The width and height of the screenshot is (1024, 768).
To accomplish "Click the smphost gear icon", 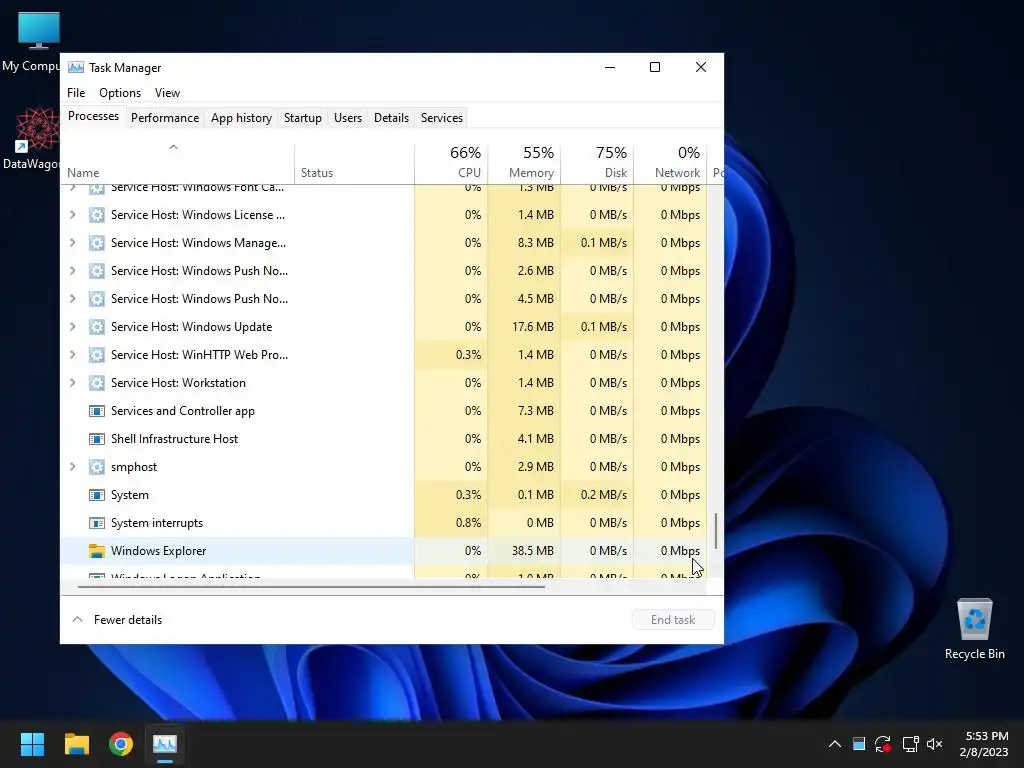I will (97, 467).
